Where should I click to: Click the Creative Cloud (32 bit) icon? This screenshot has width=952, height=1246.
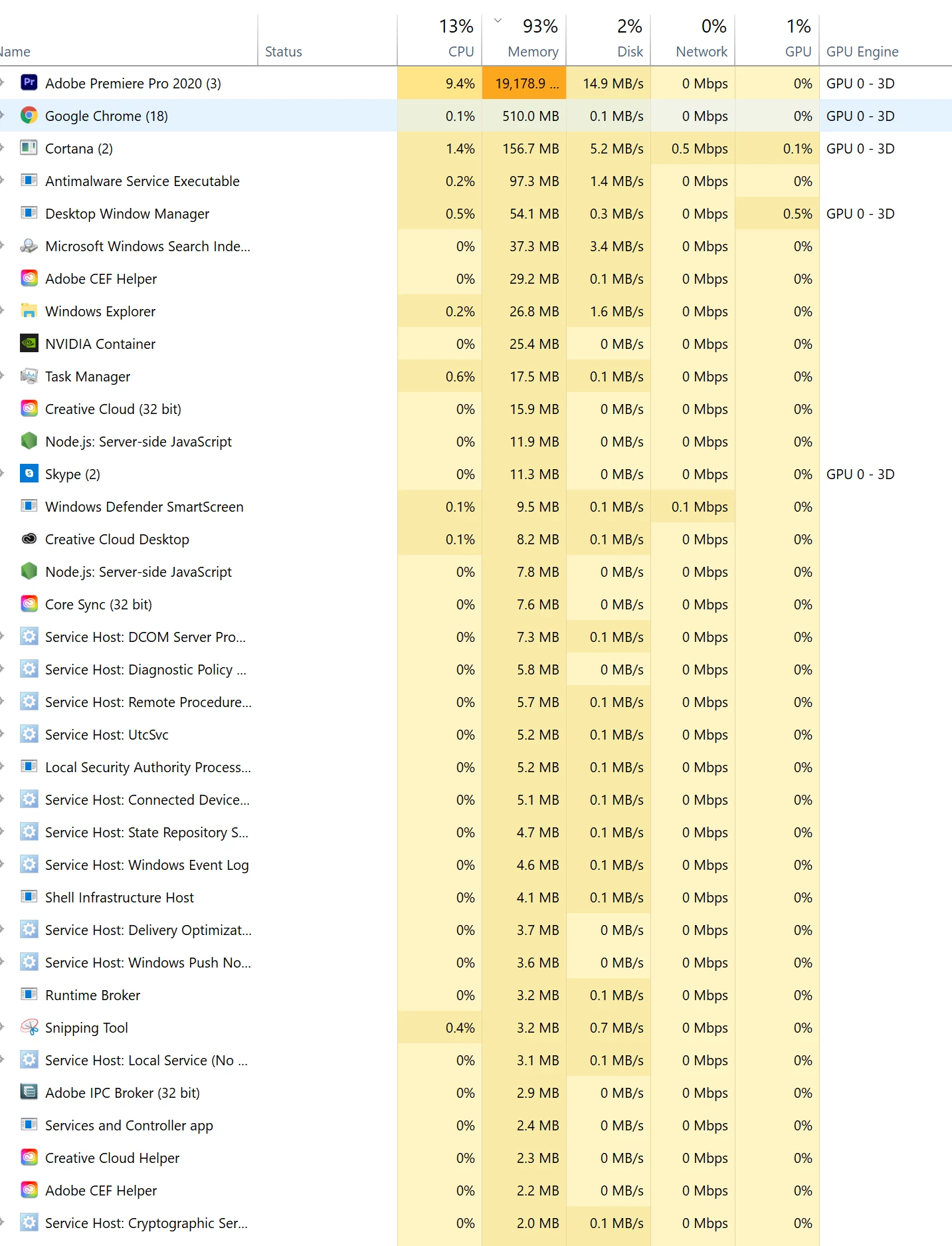(29, 408)
